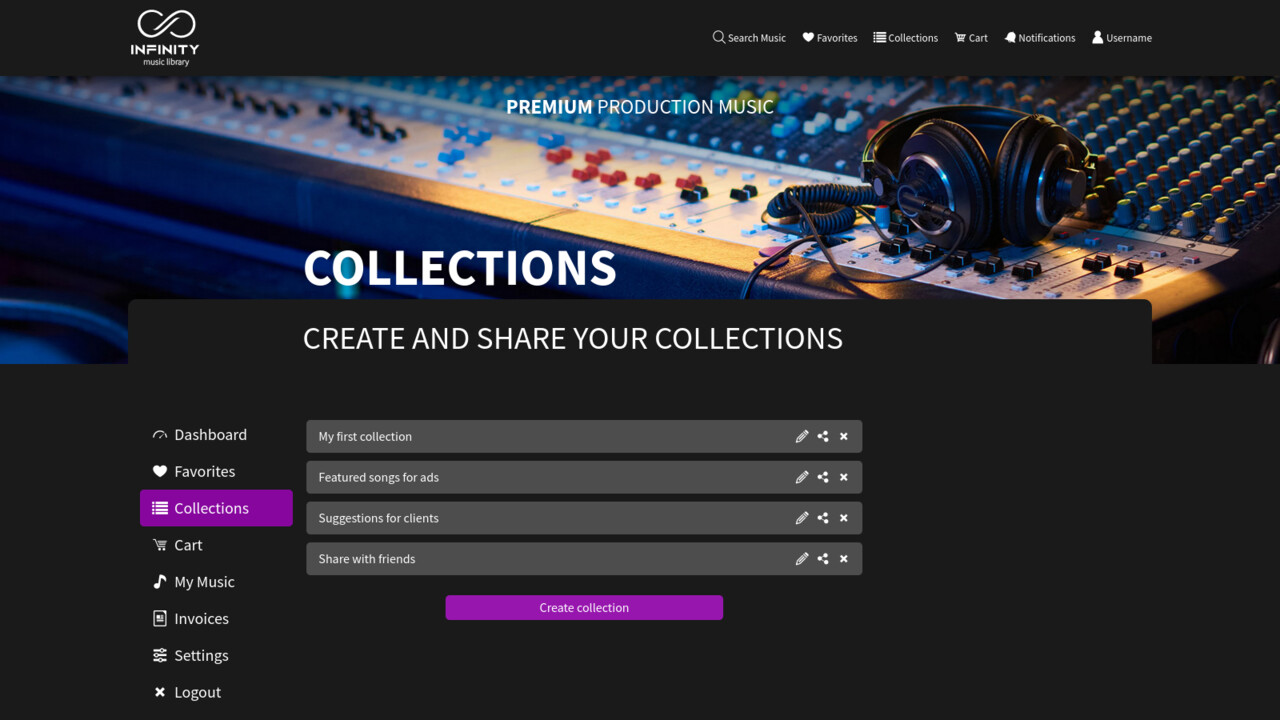1280x720 pixels.
Task: Open the Username account menu
Action: point(1121,37)
